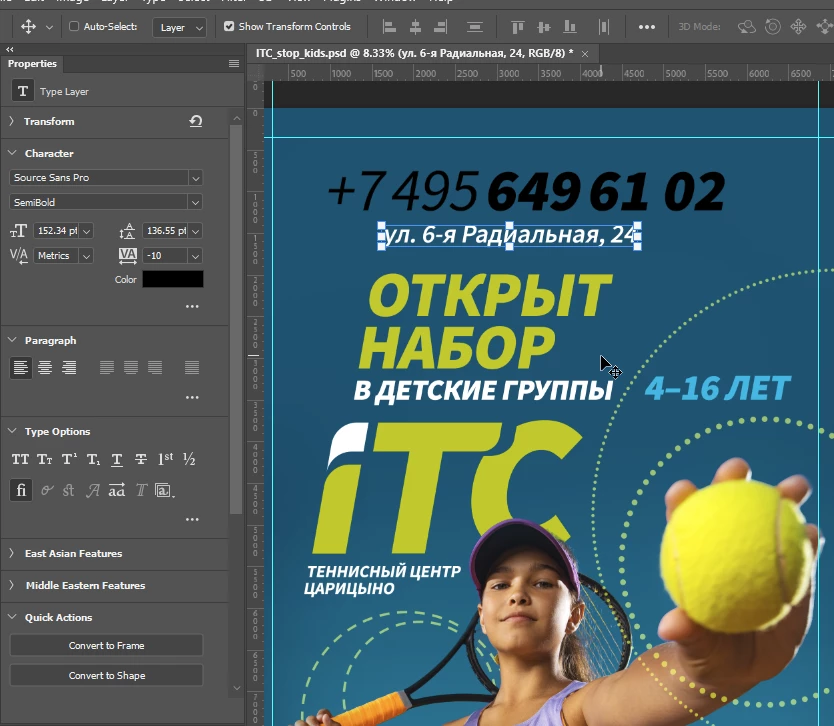
Task: Click the Justify last left paragraph icon
Action: (x=107, y=368)
